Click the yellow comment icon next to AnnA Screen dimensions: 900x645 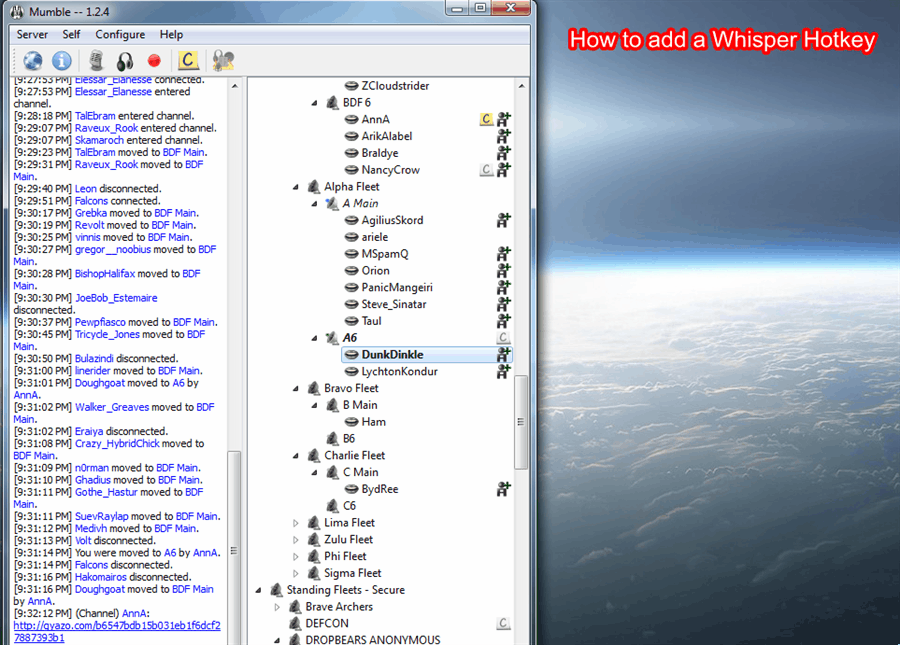486,119
